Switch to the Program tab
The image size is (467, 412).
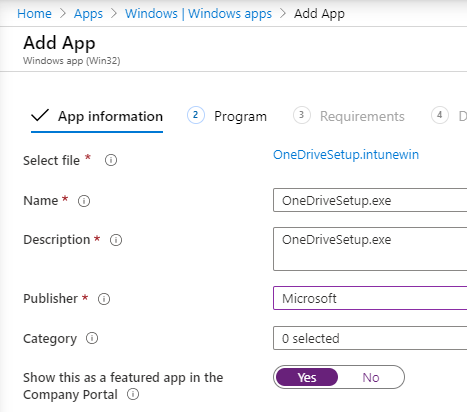pos(227,116)
